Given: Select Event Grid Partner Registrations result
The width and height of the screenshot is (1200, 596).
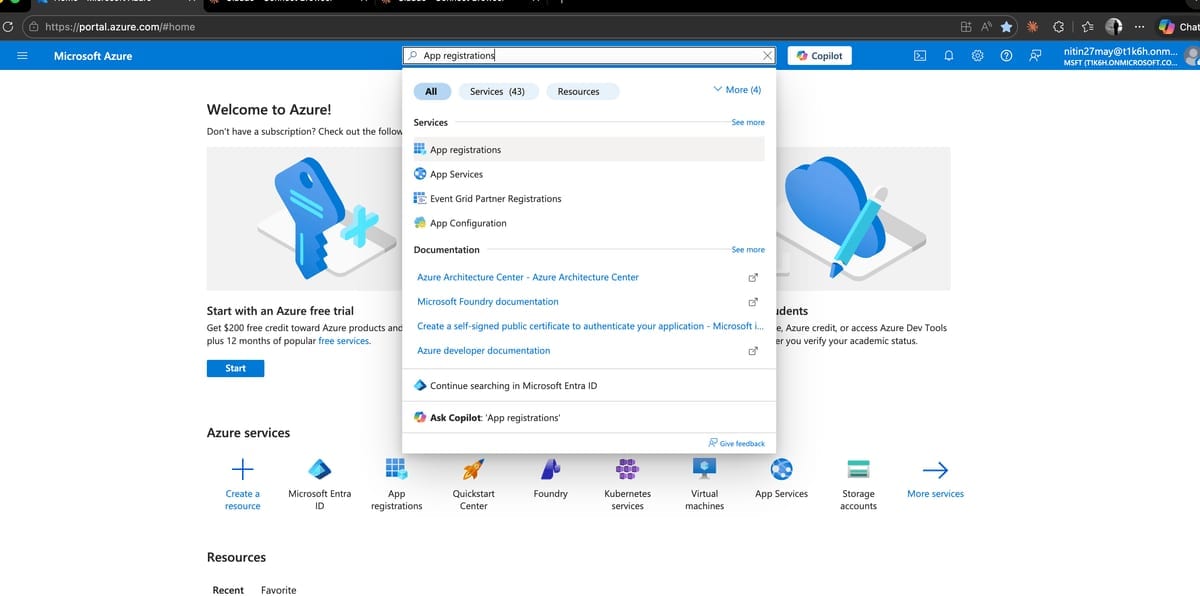Looking at the screenshot, I should pos(588,198).
